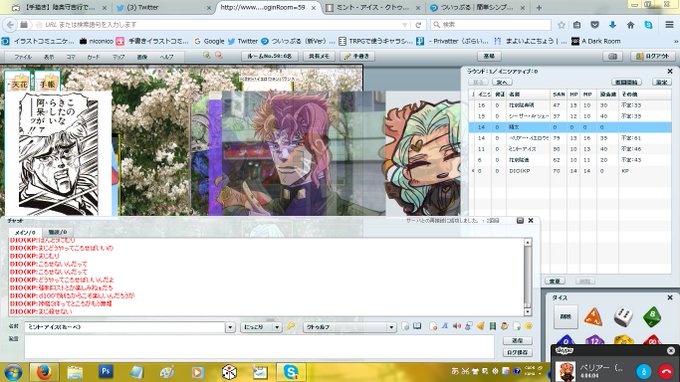Image resolution: width=680 pixels, height=382 pixels.
Task: Select the green eight-sided die
Action: click(652, 317)
